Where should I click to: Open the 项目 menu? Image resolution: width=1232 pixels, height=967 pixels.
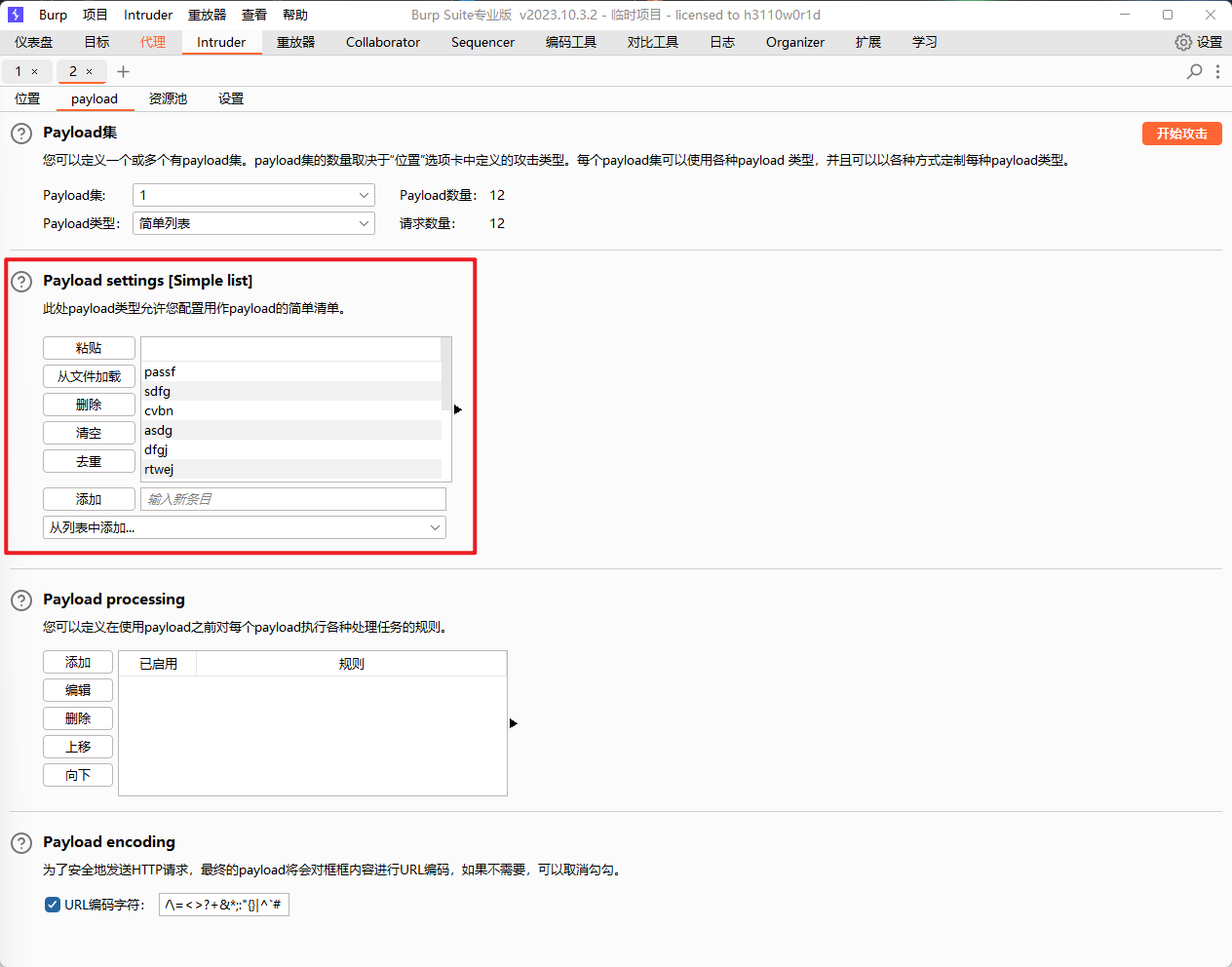point(96,15)
